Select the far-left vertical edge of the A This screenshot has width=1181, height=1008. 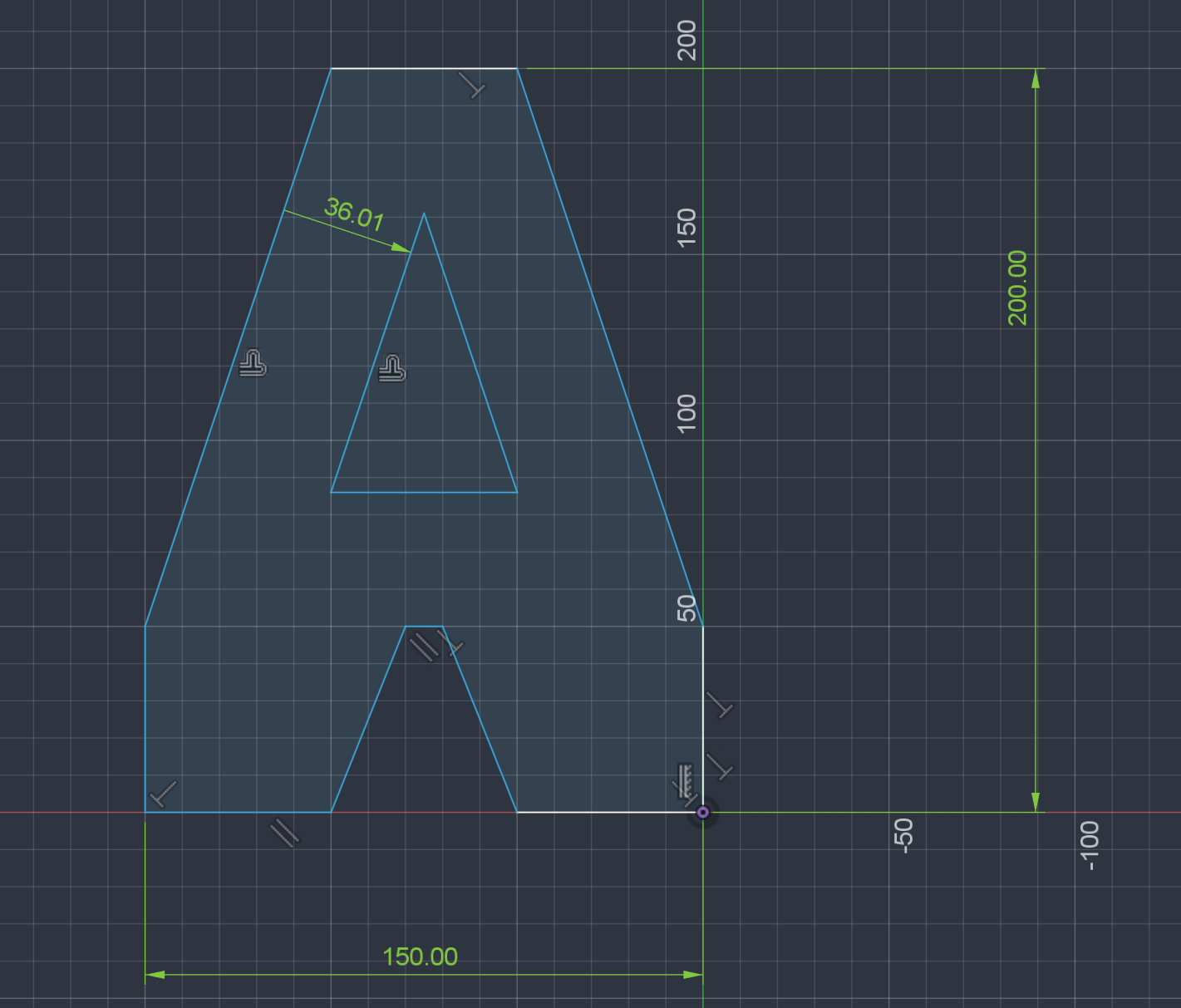145,719
